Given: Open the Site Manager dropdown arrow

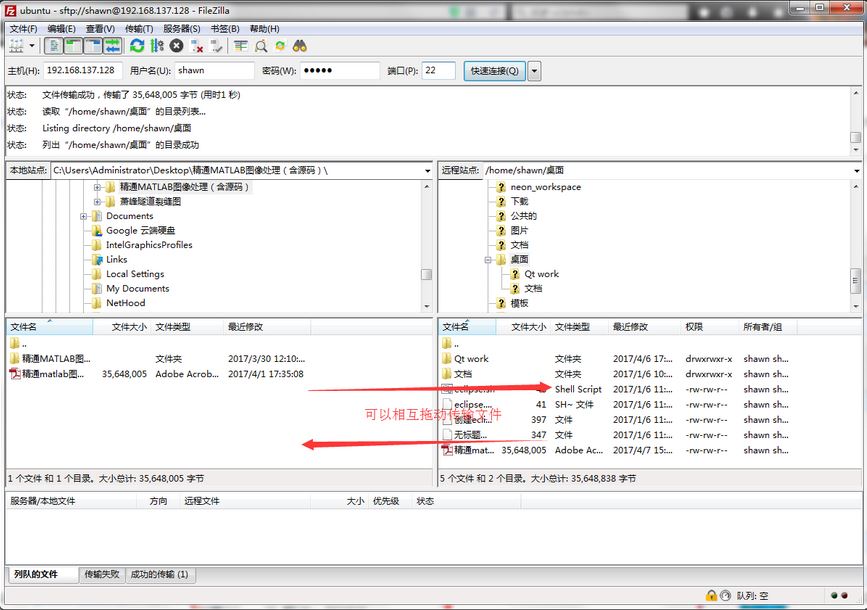Looking at the screenshot, I should click(32, 46).
